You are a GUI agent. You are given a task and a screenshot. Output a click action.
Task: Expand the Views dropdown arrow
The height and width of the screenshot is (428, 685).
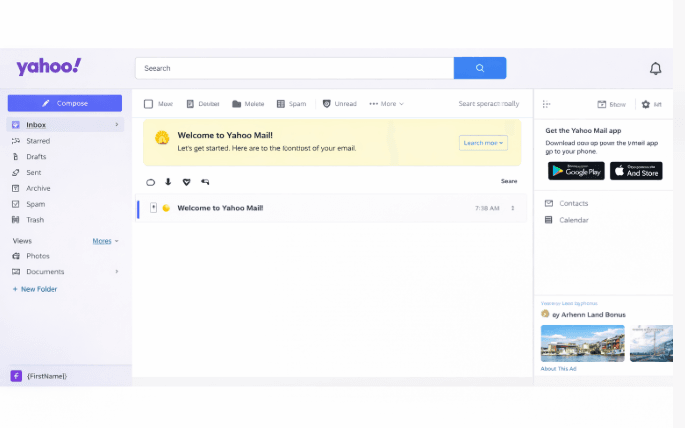pyautogui.click(x=117, y=241)
